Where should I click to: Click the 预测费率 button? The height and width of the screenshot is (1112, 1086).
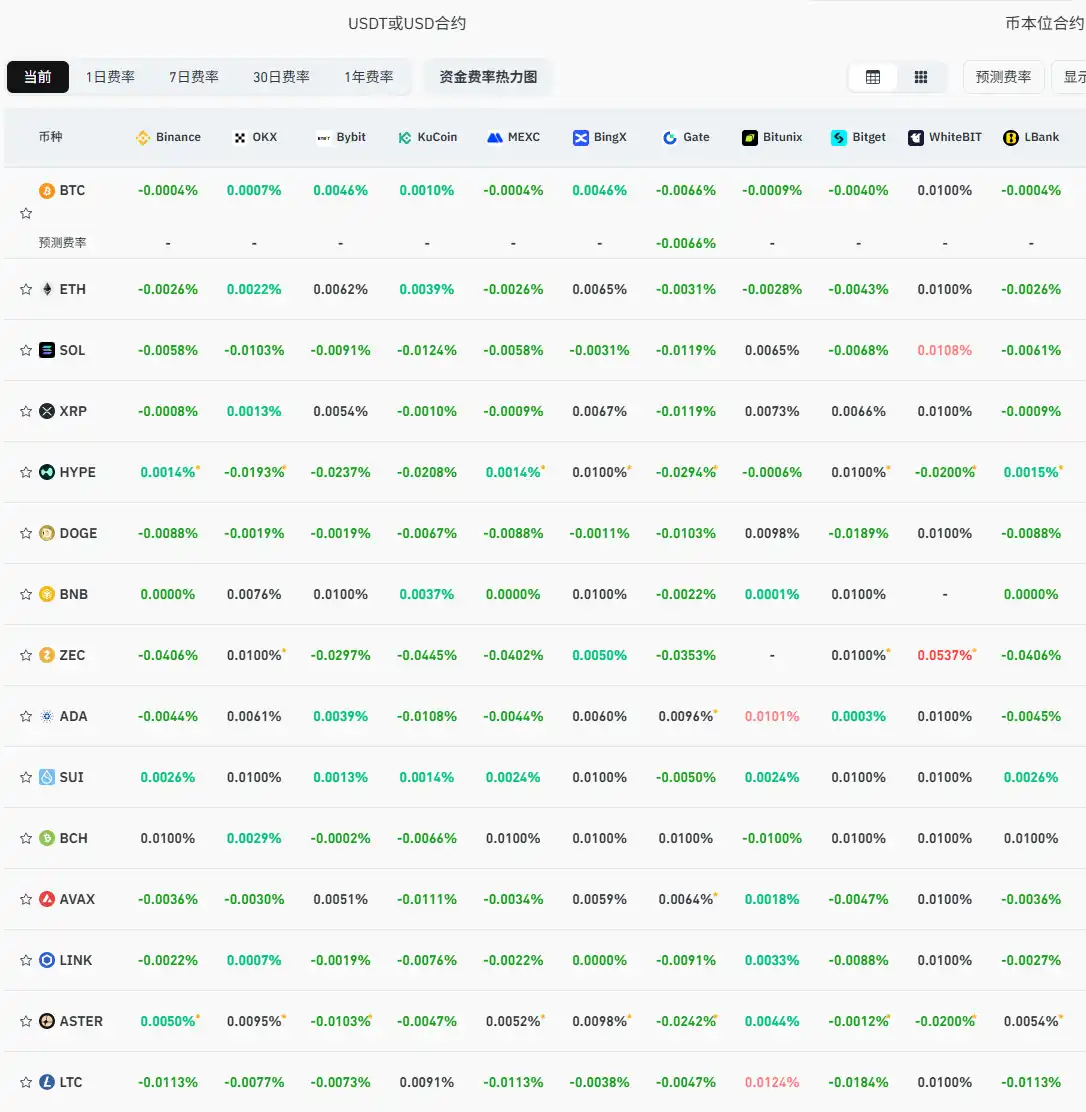click(x=1003, y=76)
